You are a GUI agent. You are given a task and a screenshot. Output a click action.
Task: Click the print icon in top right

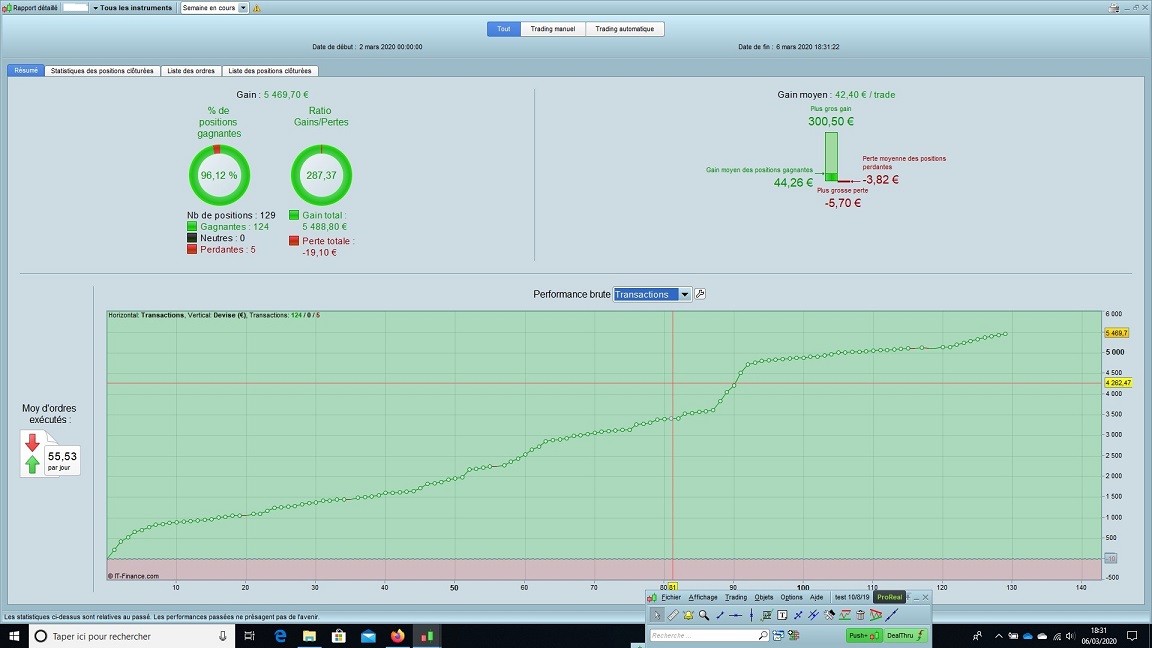(1114, 7)
